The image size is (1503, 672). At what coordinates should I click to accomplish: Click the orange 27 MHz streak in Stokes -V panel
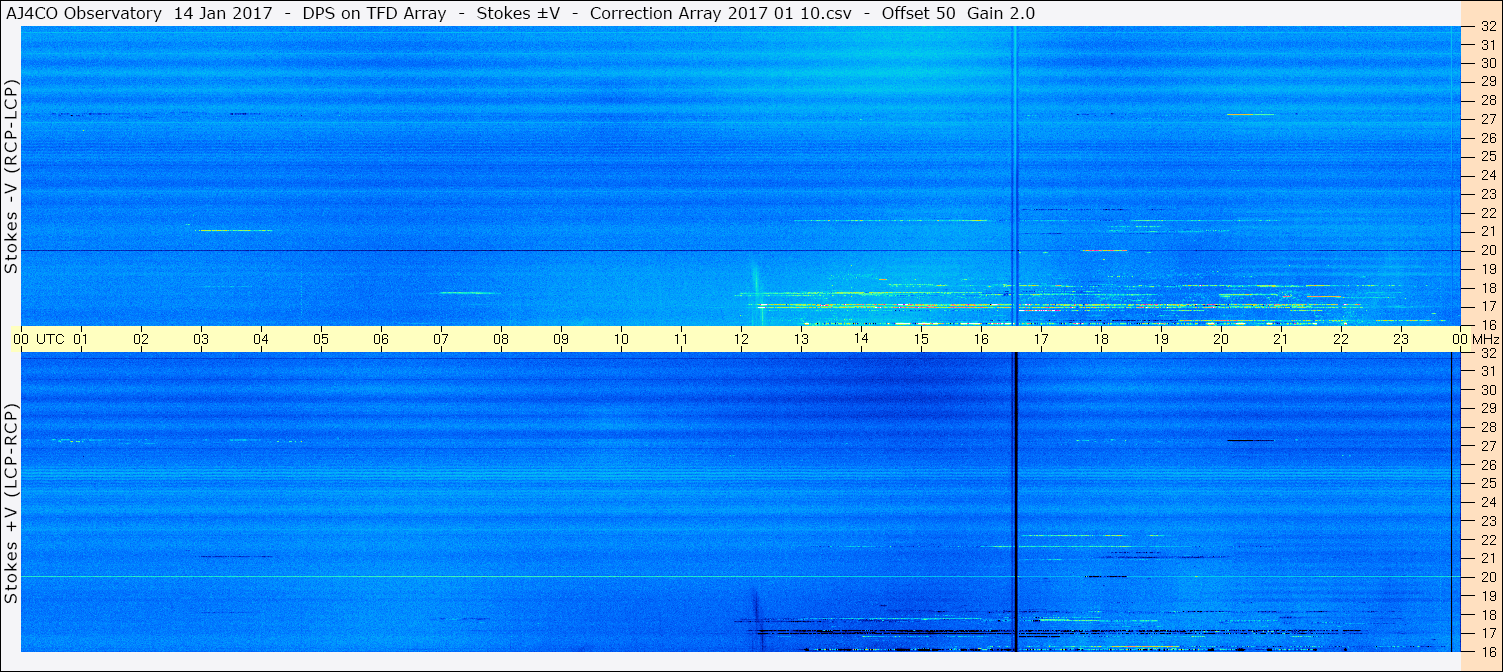pos(1251,114)
